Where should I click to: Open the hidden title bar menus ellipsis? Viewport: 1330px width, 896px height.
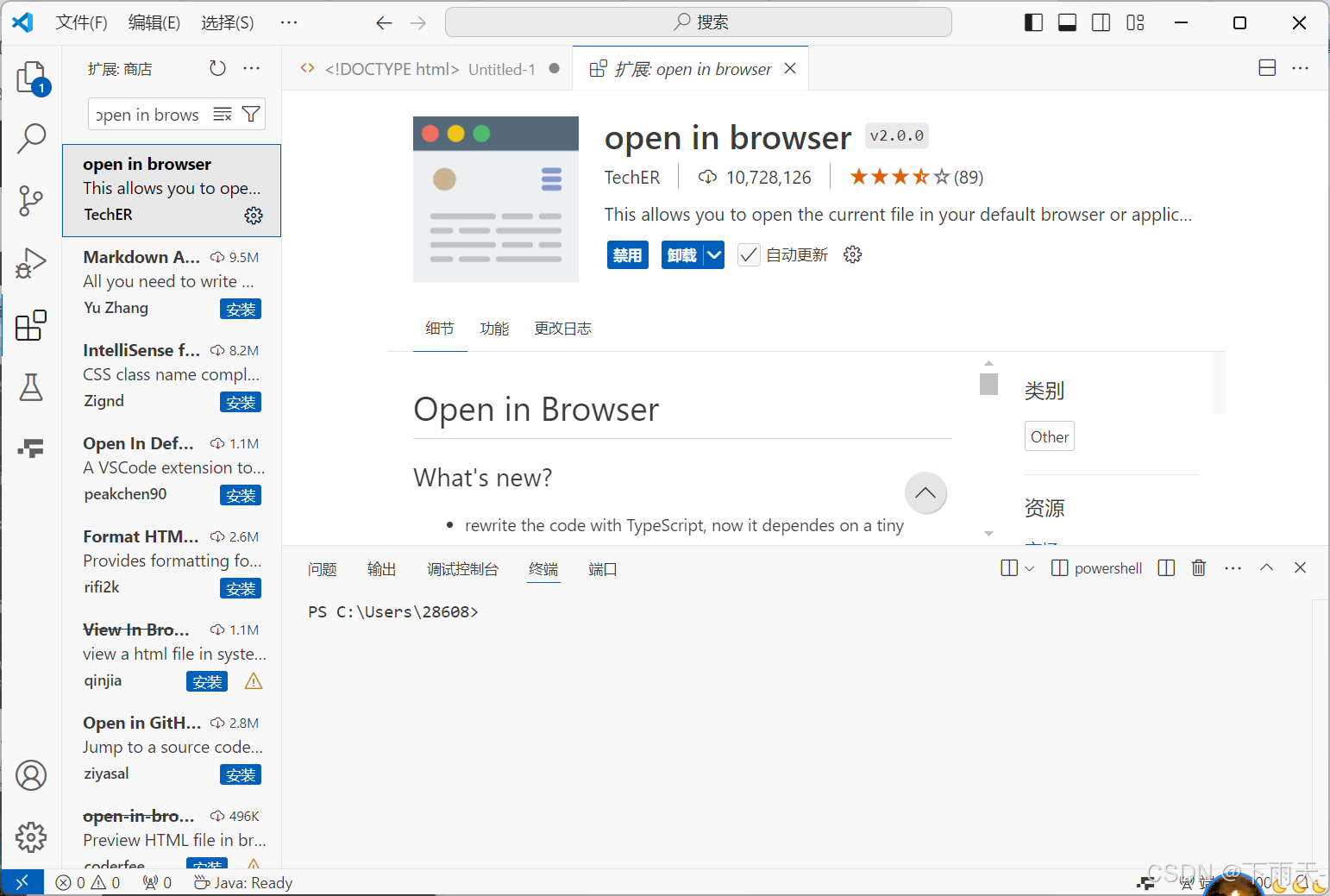[x=289, y=22]
